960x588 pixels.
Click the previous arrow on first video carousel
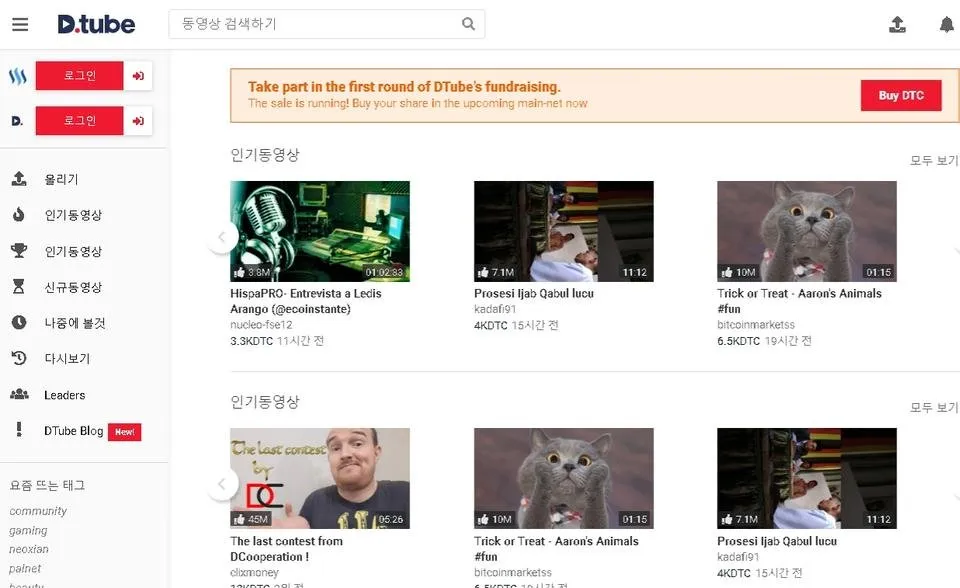coord(222,237)
